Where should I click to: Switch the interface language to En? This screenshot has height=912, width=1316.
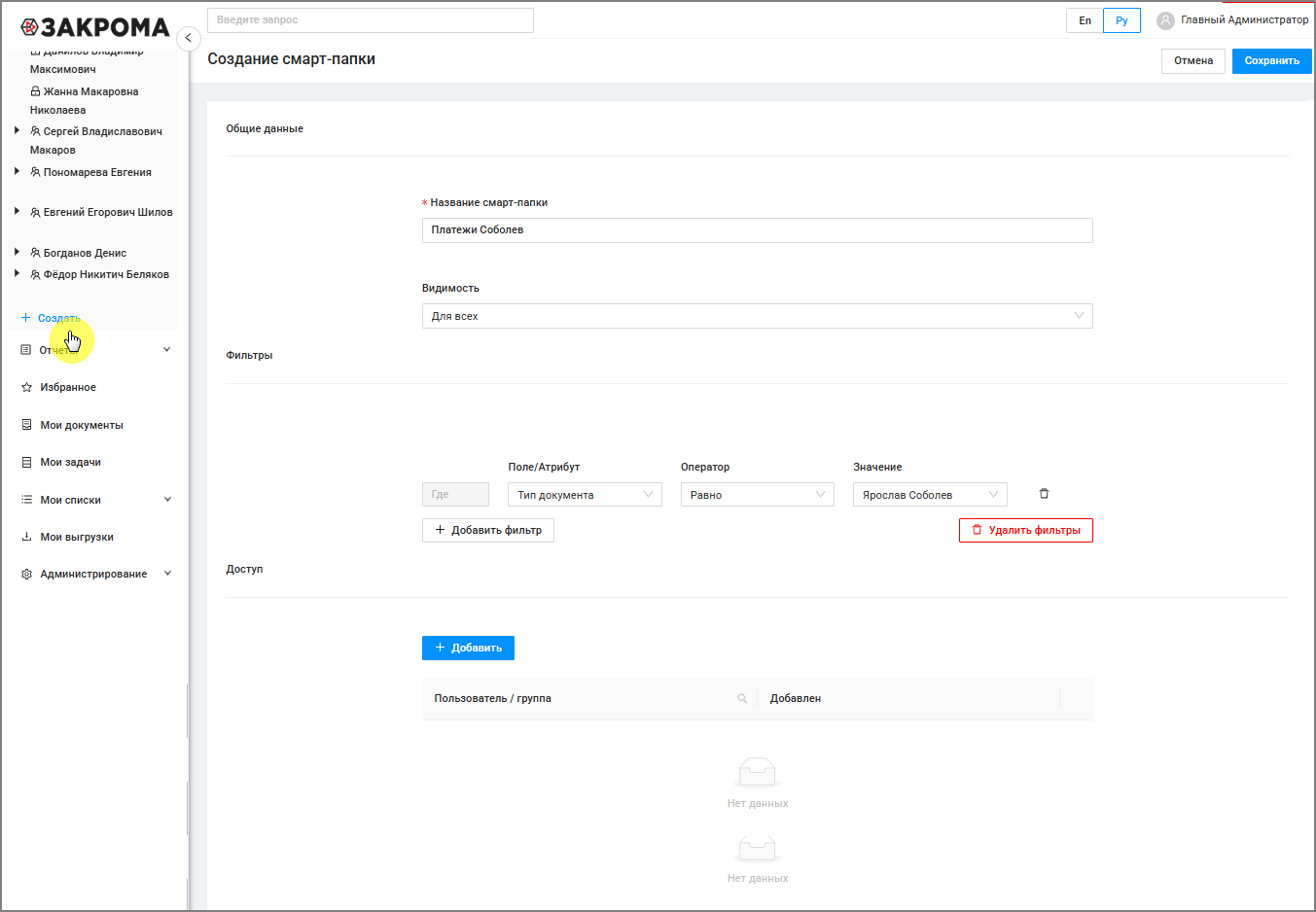coord(1085,20)
